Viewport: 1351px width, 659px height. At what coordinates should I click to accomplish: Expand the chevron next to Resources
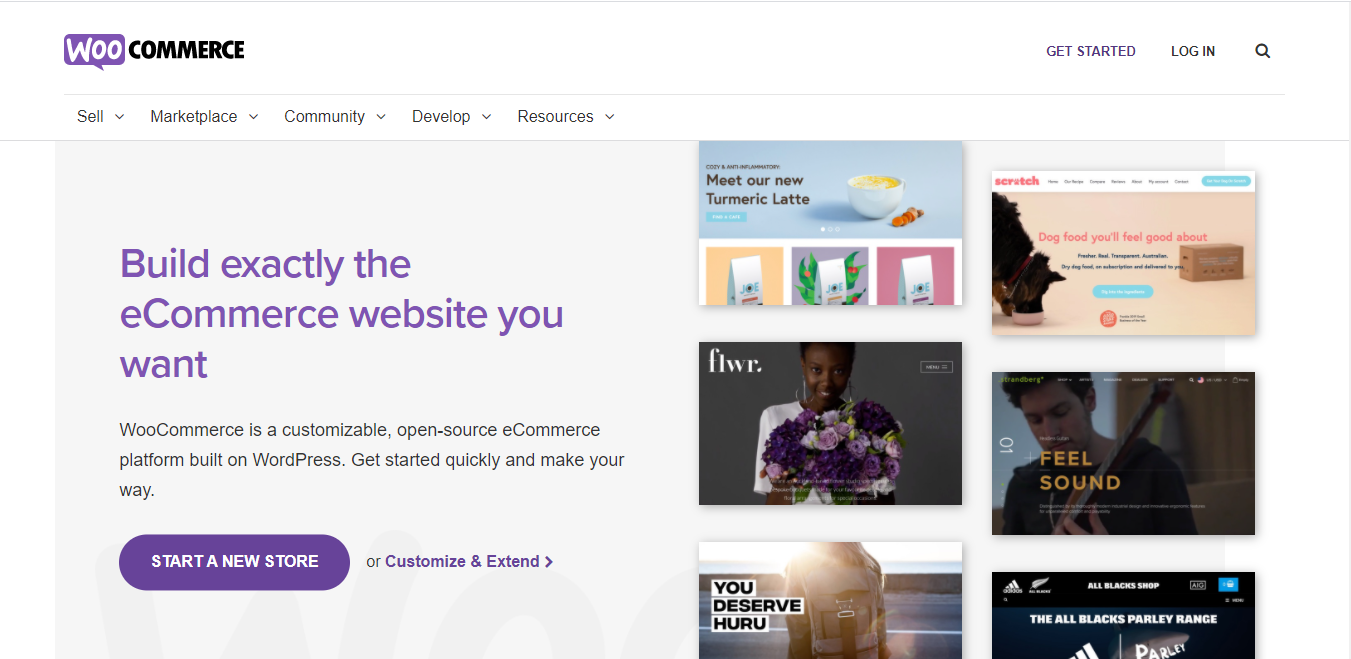click(x=610, y=117)
